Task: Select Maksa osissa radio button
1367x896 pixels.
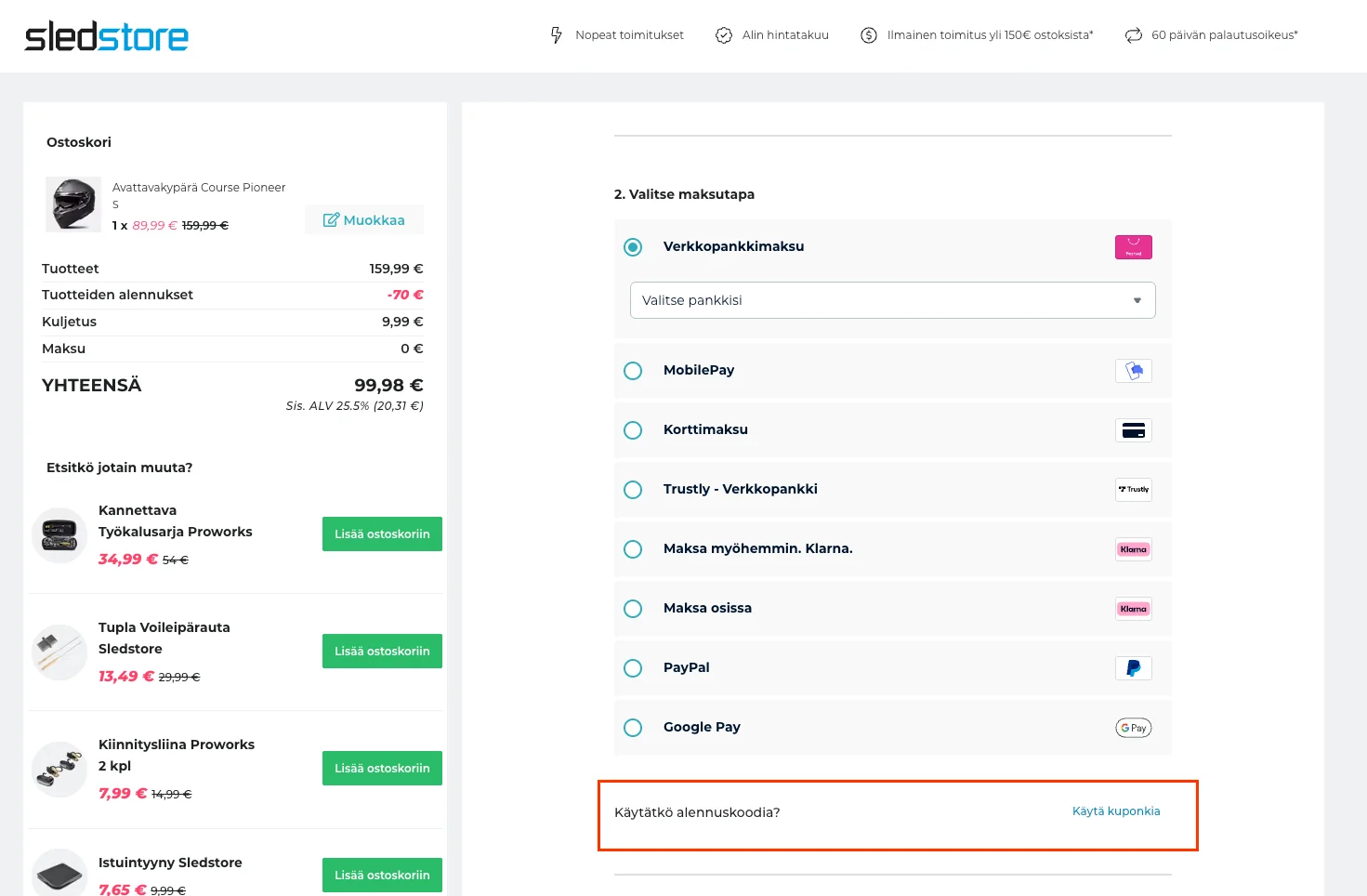Action: [x=633, y=609]
